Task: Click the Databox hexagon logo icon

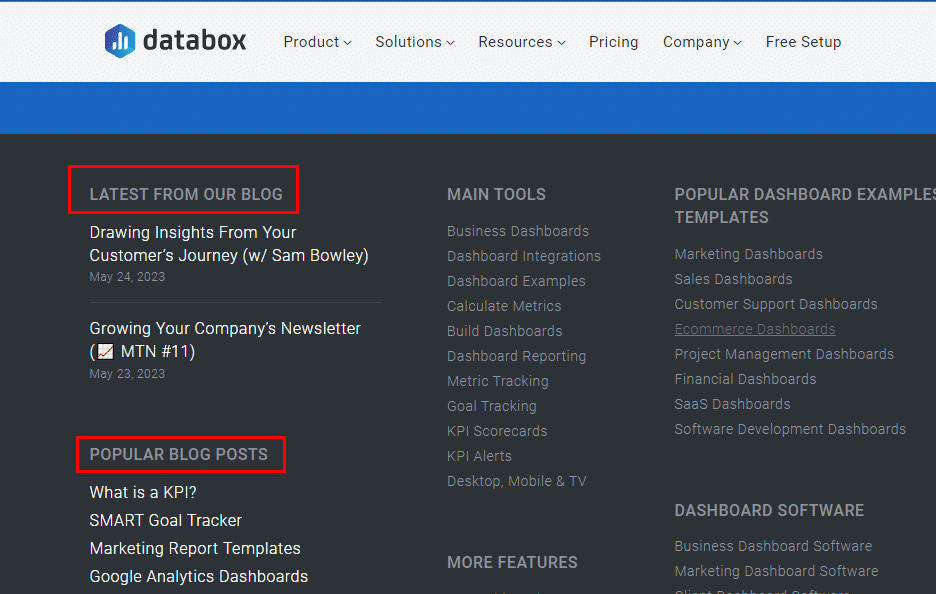Action: pyautogui.click(x=120, y=41)
